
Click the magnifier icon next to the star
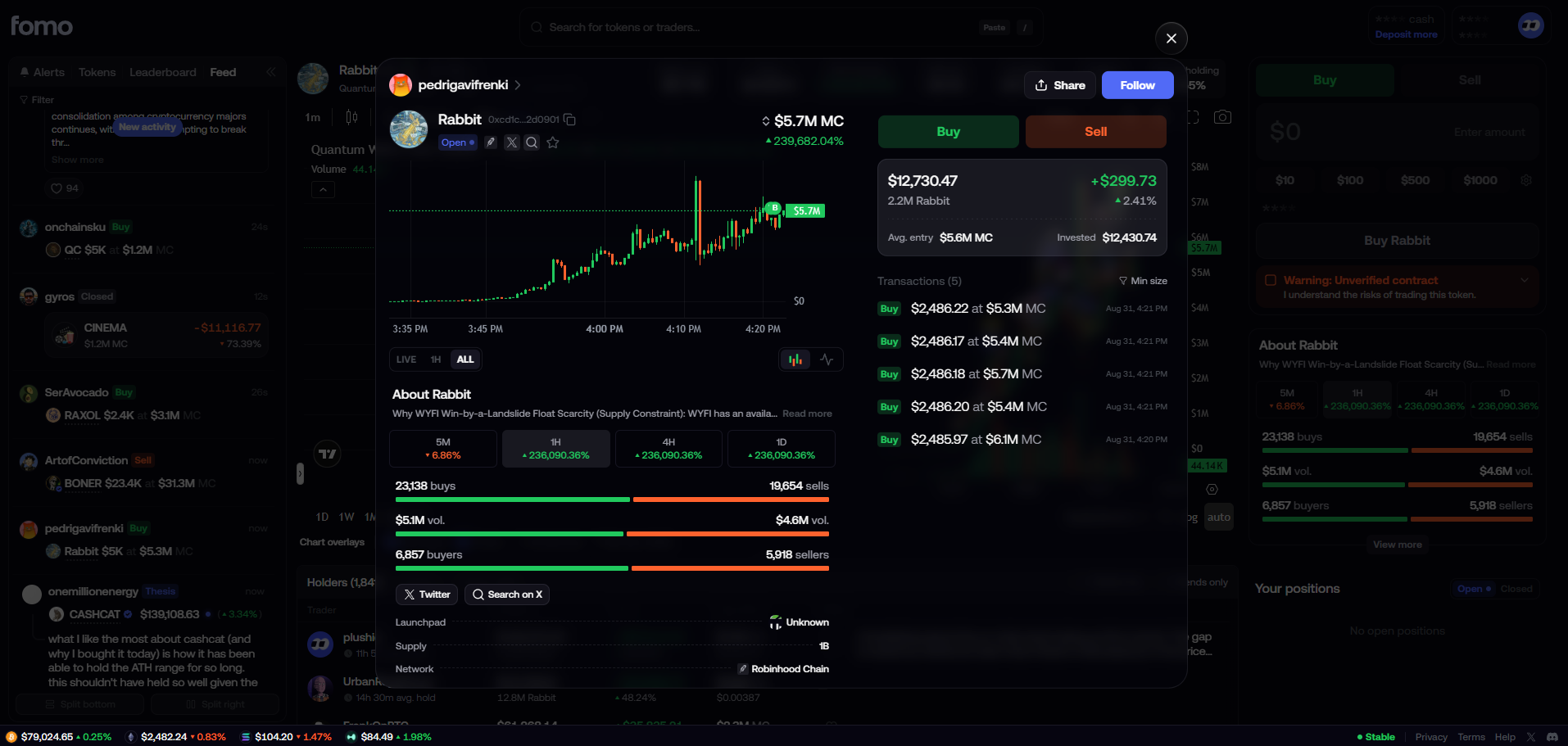(532, 142)
